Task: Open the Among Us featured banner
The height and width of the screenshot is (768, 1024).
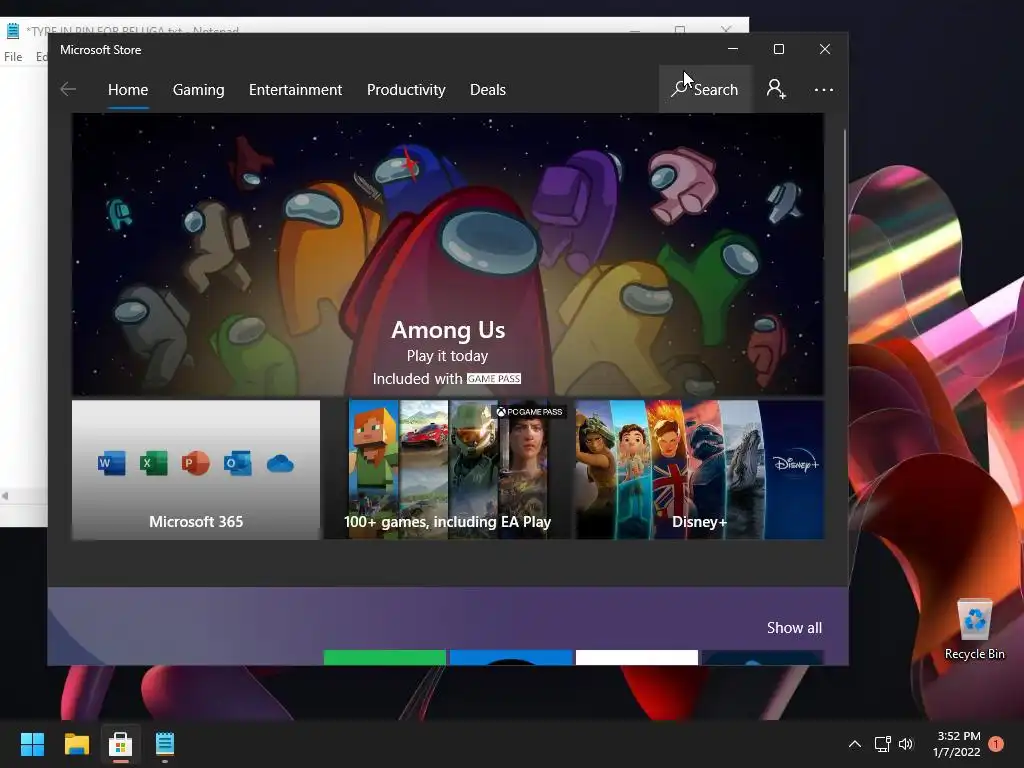Action: [x=448, y=254]
